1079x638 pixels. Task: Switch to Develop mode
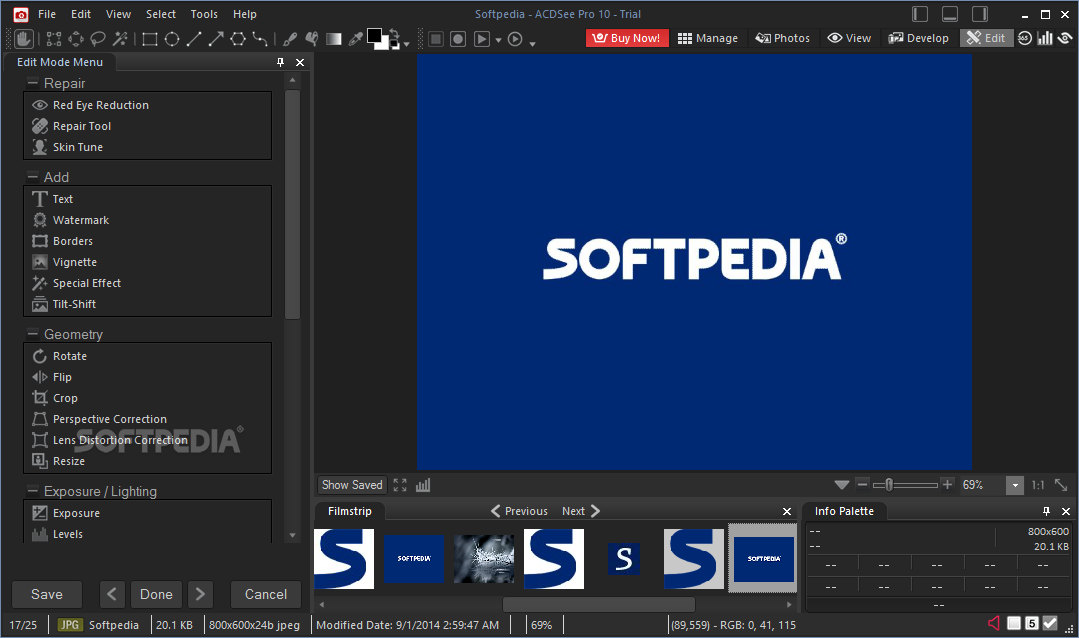point(919,38)
